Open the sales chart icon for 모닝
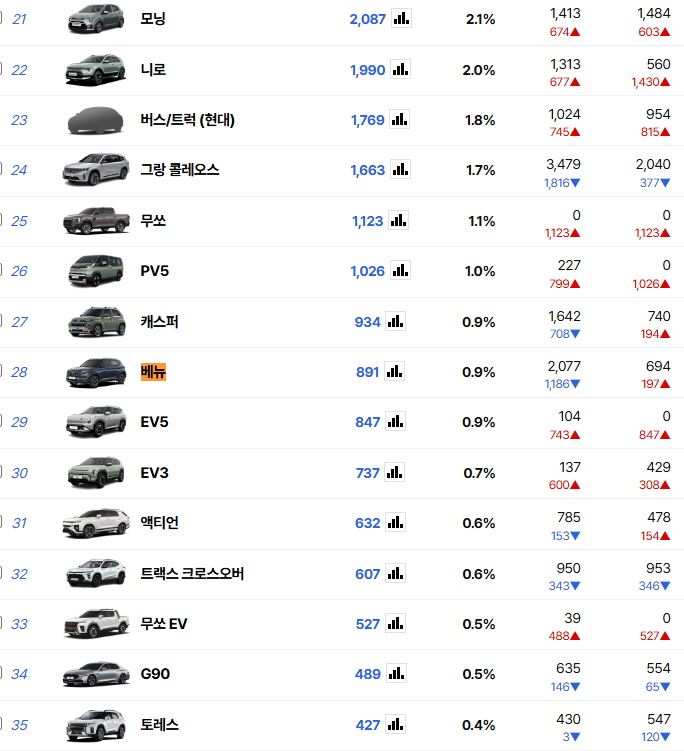Viewport: 684px width, 751px height. pos(400,19)
